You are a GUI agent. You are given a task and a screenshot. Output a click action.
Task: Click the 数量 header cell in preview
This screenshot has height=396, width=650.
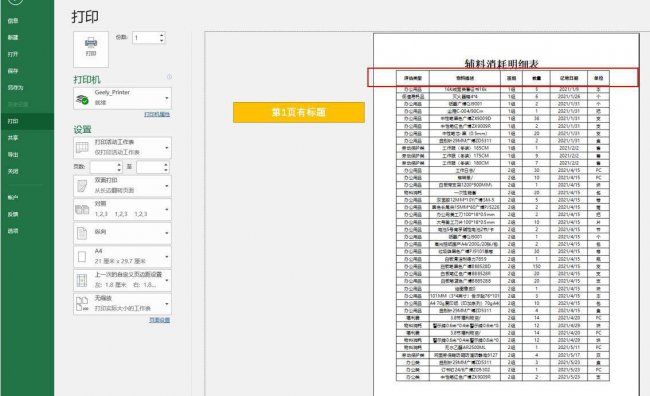tap(536, 78)
